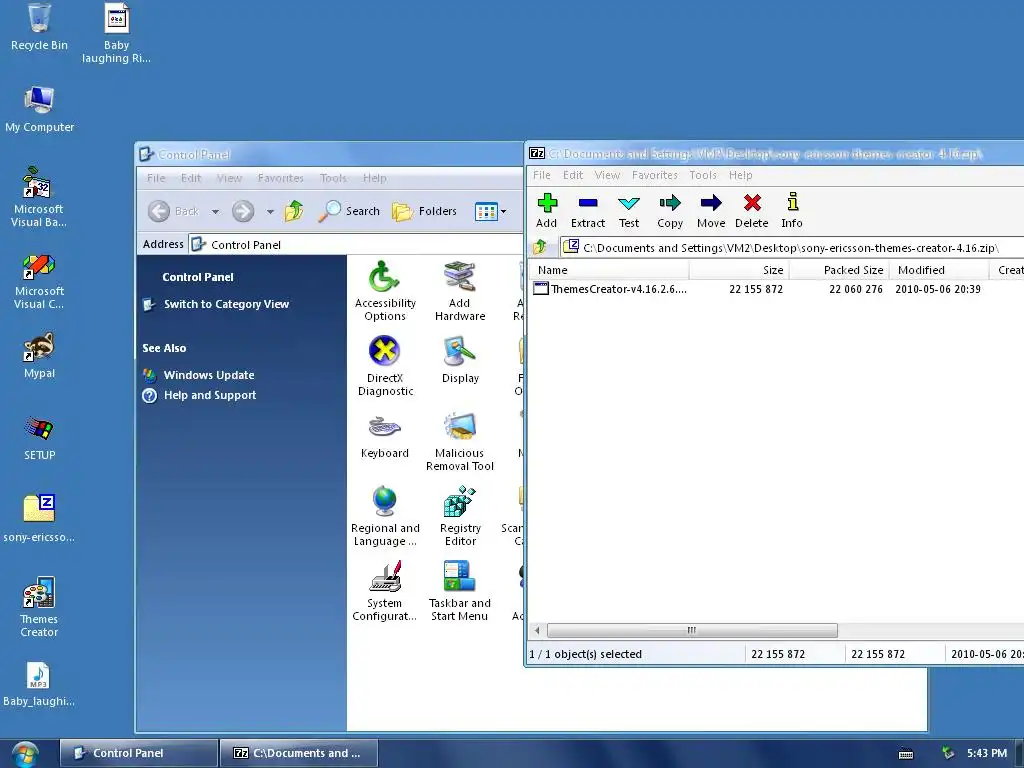Screen dimensions: 1024x768
Task: Select Baby laughing Ri... desktop file
Action: [x=116, y=33]
